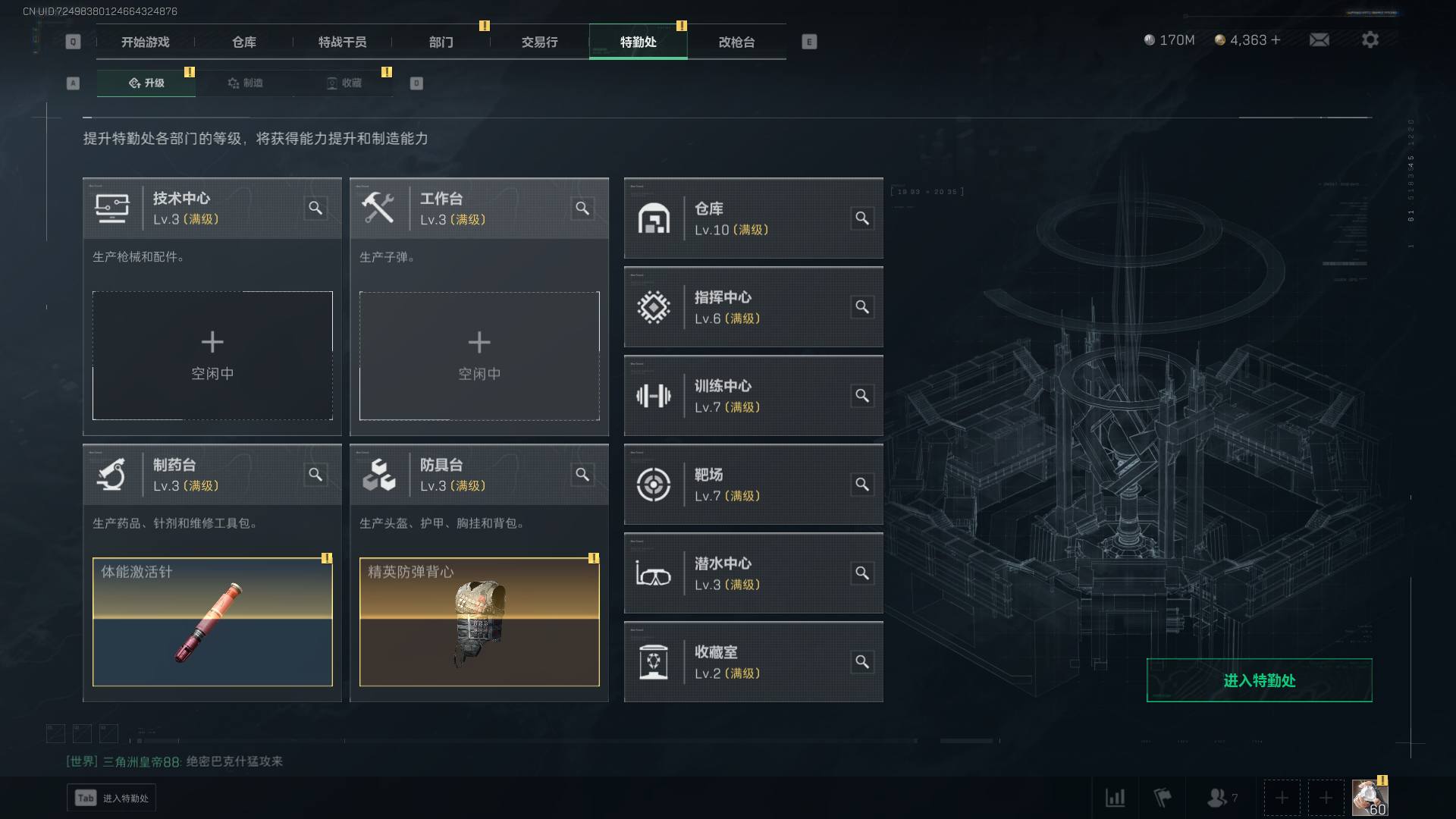
Task: Click the magnifier on 技术中心 card
Action: (315, 208)
